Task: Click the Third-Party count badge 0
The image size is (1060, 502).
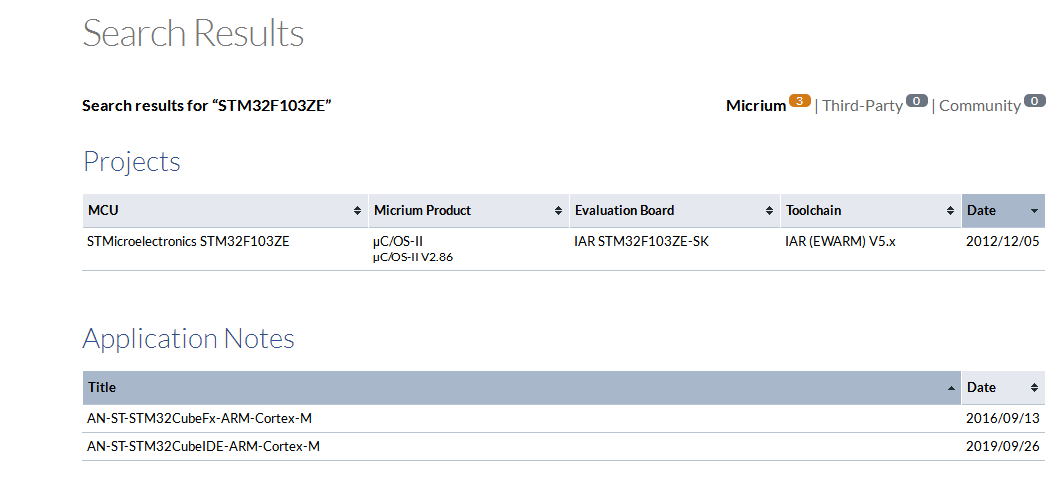Action: pos(917,101)
